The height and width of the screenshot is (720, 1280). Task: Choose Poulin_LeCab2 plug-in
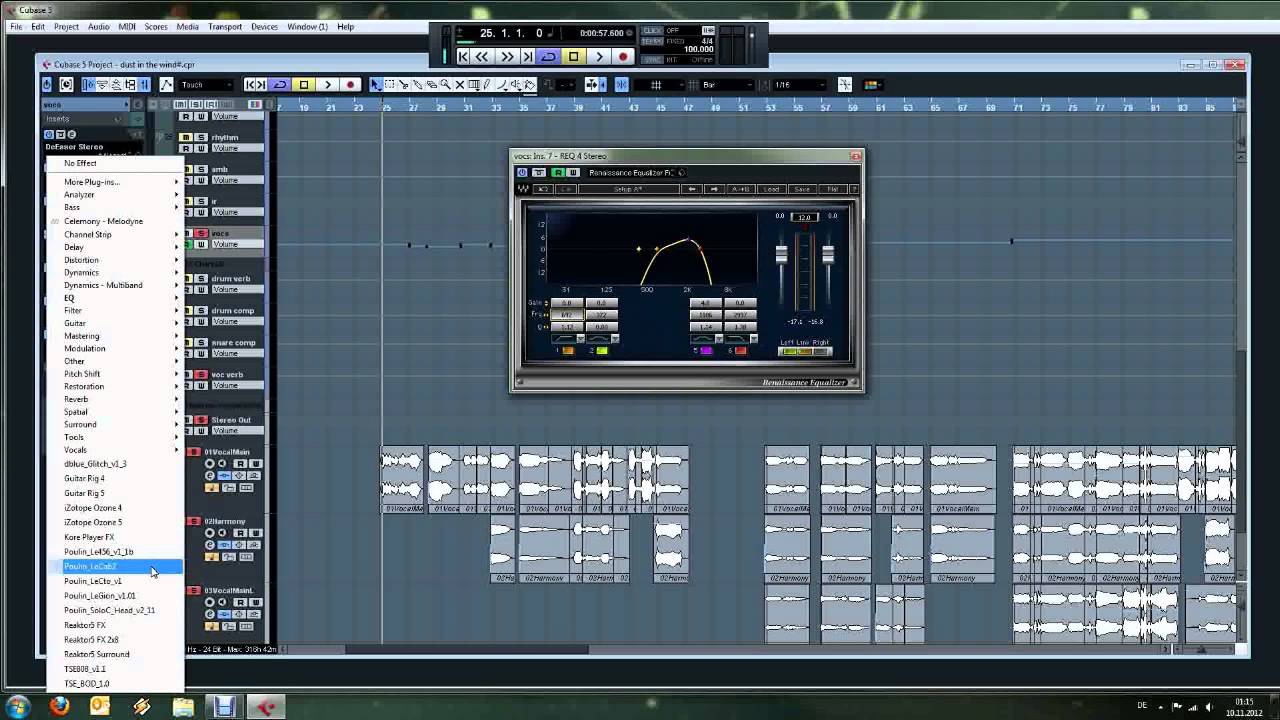click(114, 566)
